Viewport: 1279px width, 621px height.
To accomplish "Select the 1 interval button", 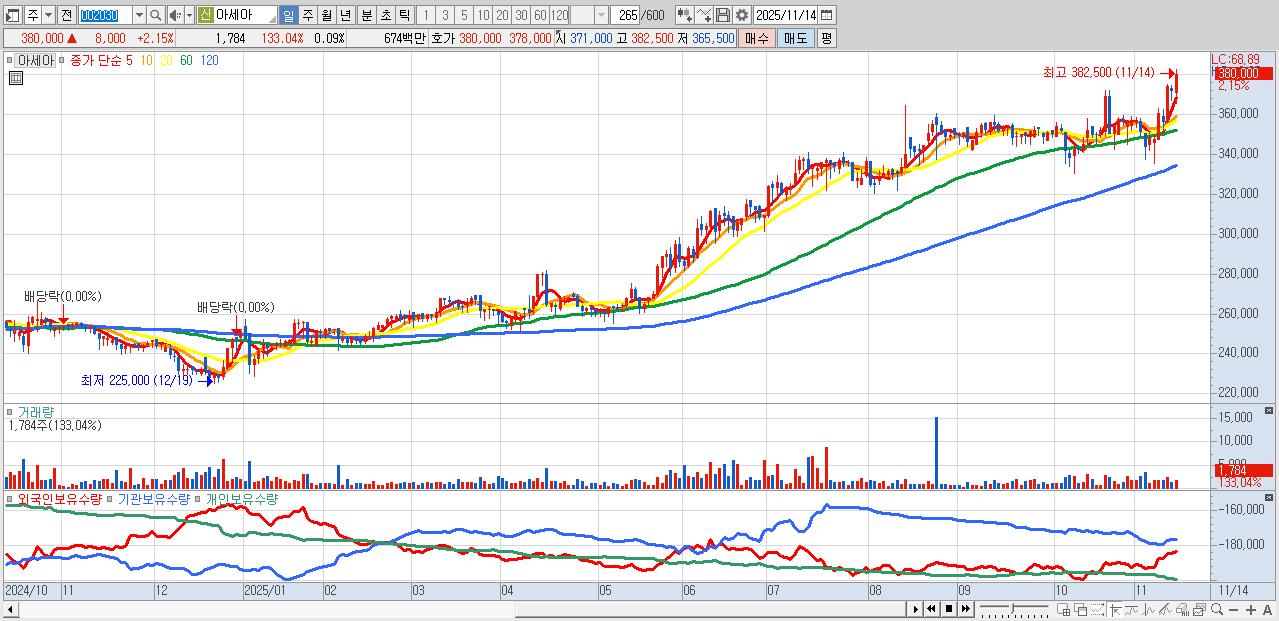I will point(425,15).
